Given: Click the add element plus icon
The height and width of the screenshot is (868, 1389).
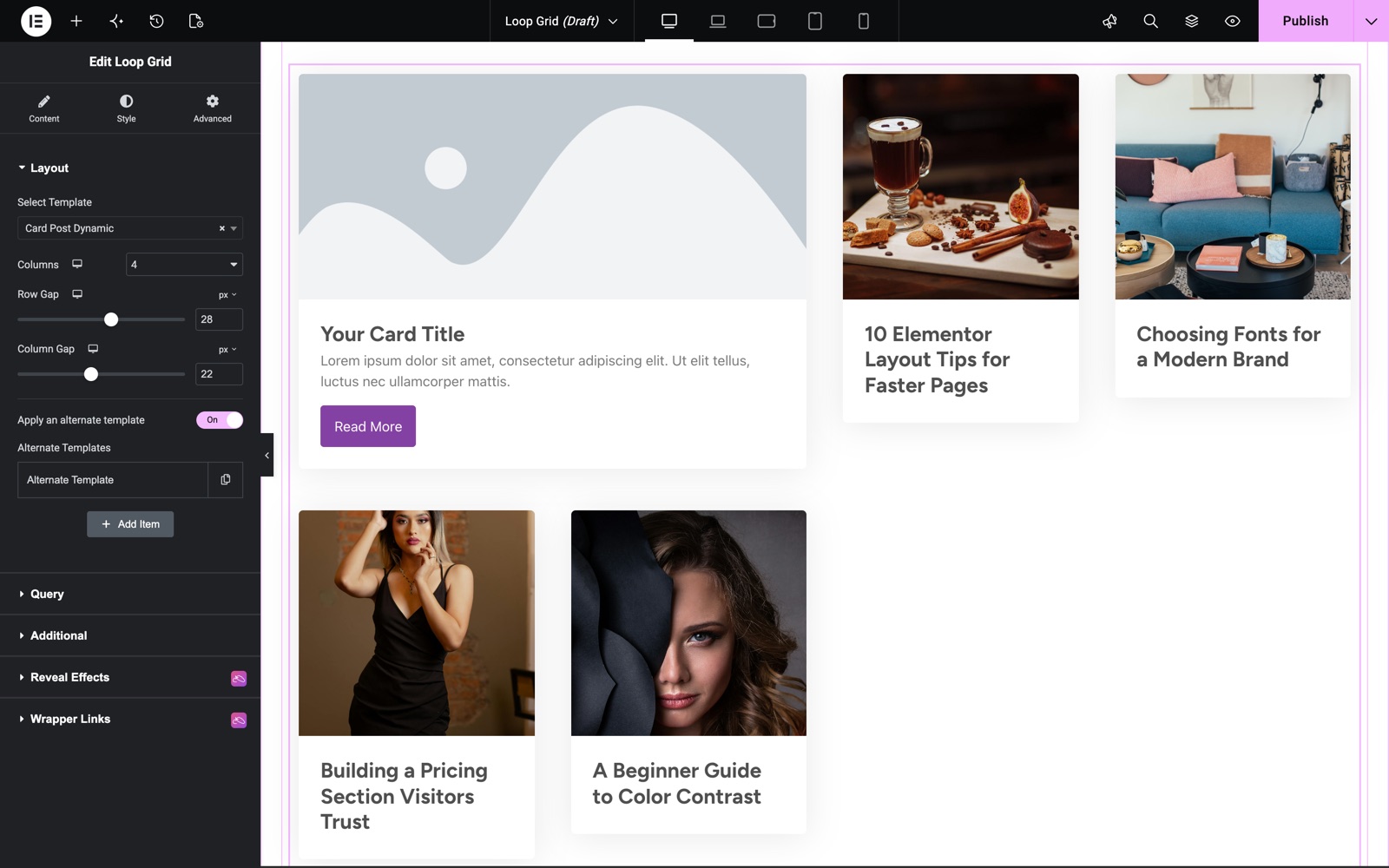Looking at the screenshot, I should point(76,21).
